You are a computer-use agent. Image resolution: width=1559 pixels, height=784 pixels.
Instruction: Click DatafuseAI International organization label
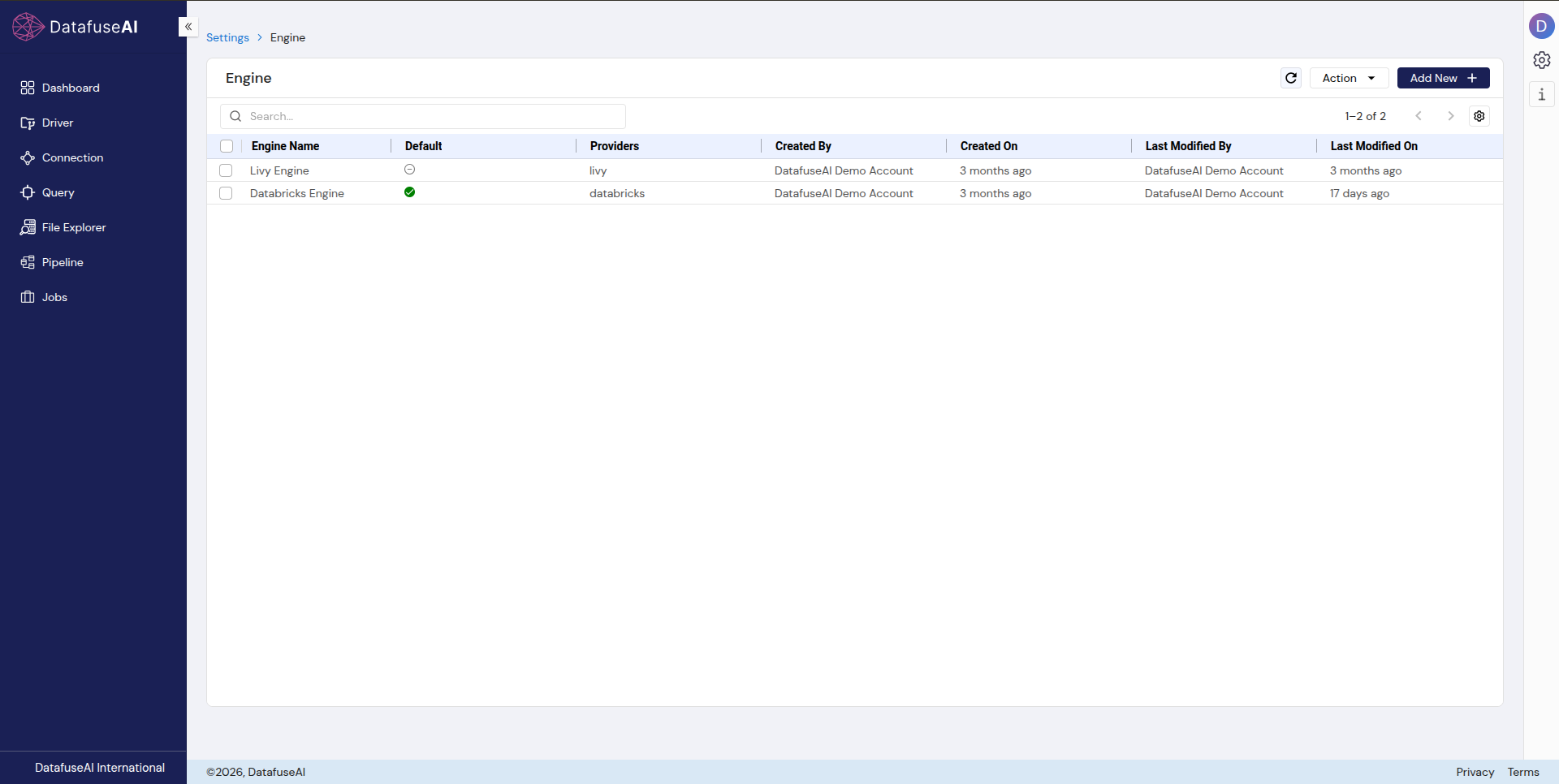(100, 768)
